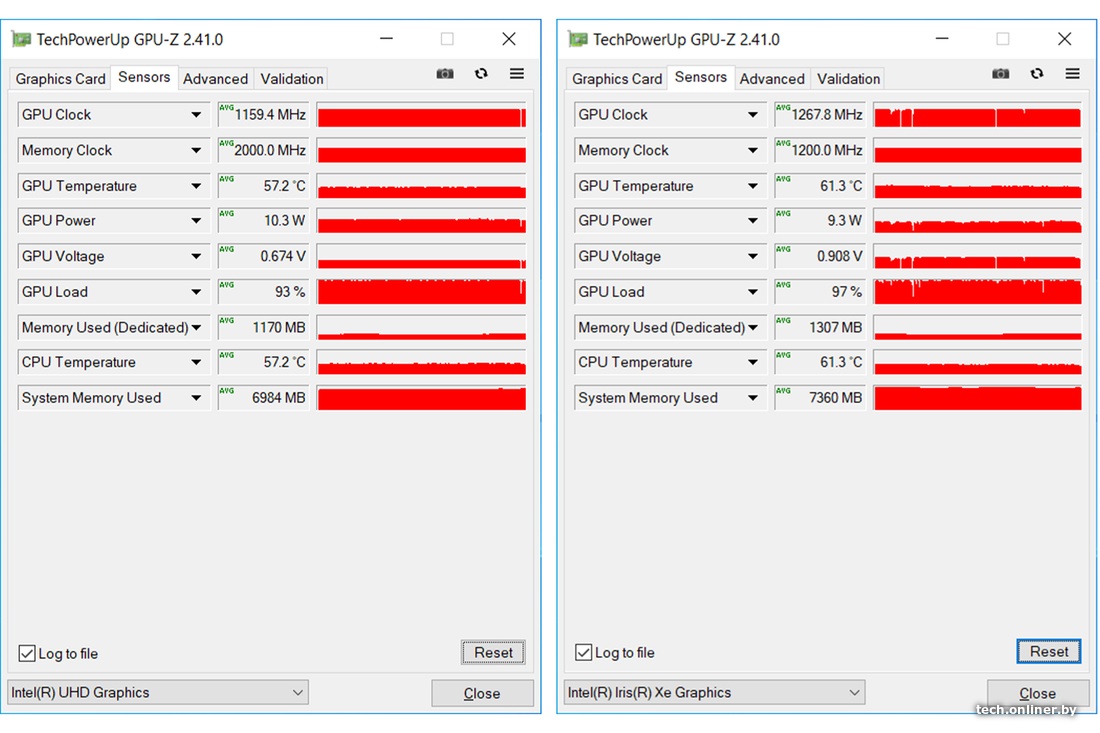Screen dimensions: 1100x733
Task: Open hamburger menu in Iris Xe window
Action: click(1073, 74)
